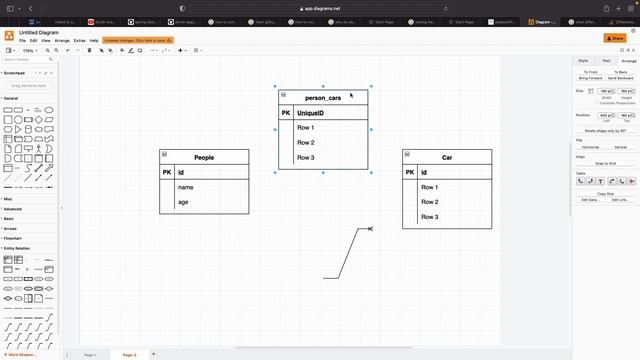Open the insert plus dropdown
Viewport: 640px width, 360px height.
click(x=182, y=51)
